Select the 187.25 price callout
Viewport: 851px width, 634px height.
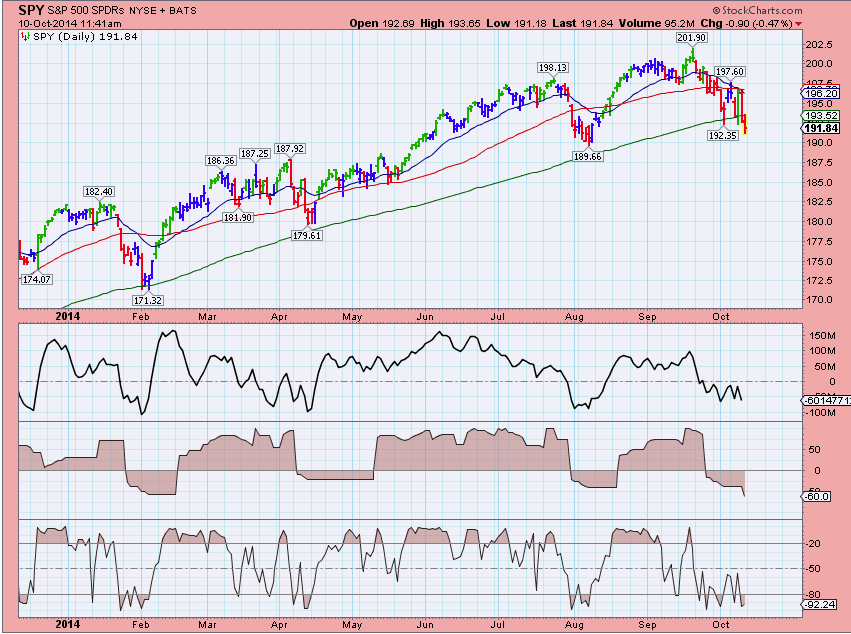click(x=255, y=154)
